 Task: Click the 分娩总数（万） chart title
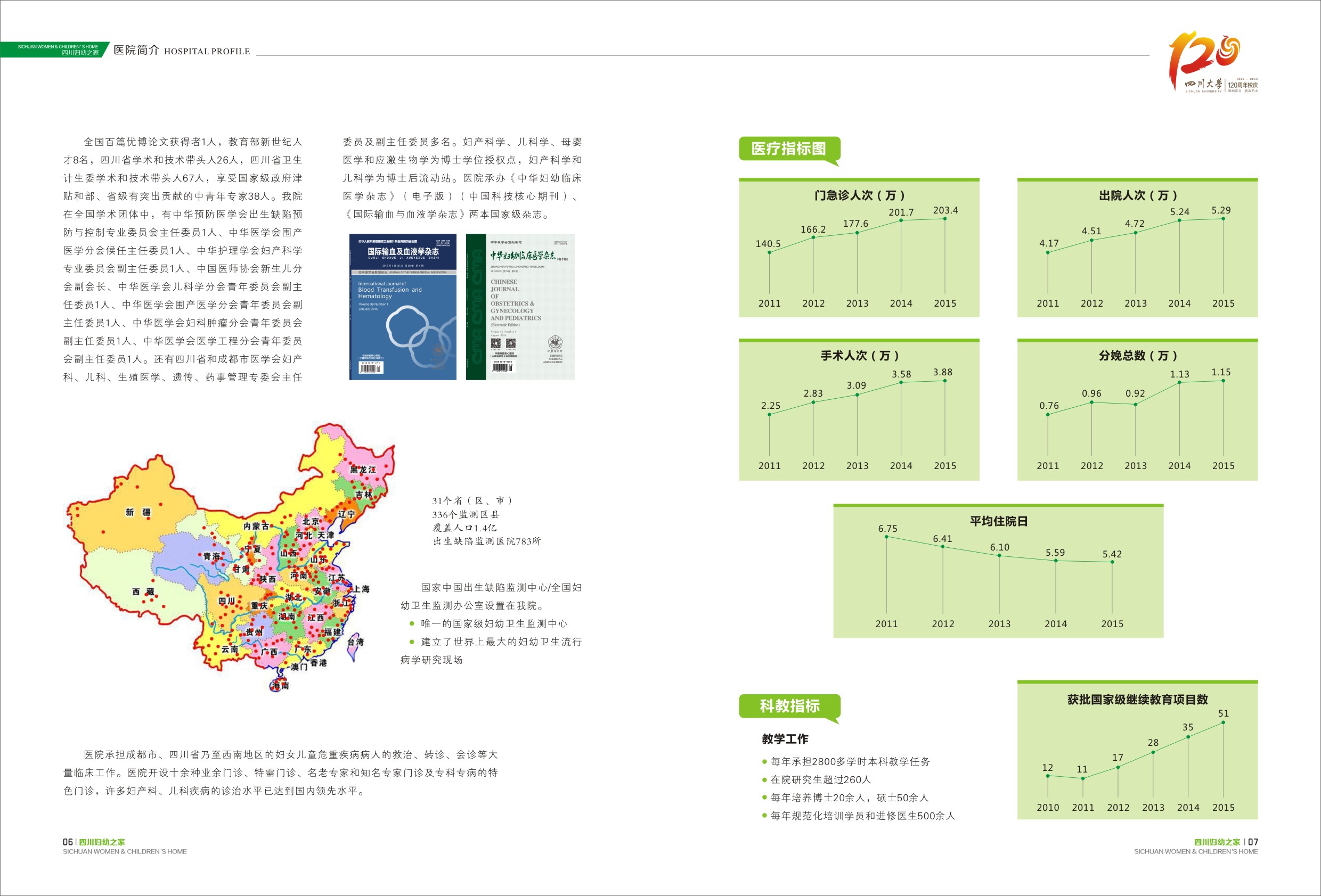[x=1137, y=356]
